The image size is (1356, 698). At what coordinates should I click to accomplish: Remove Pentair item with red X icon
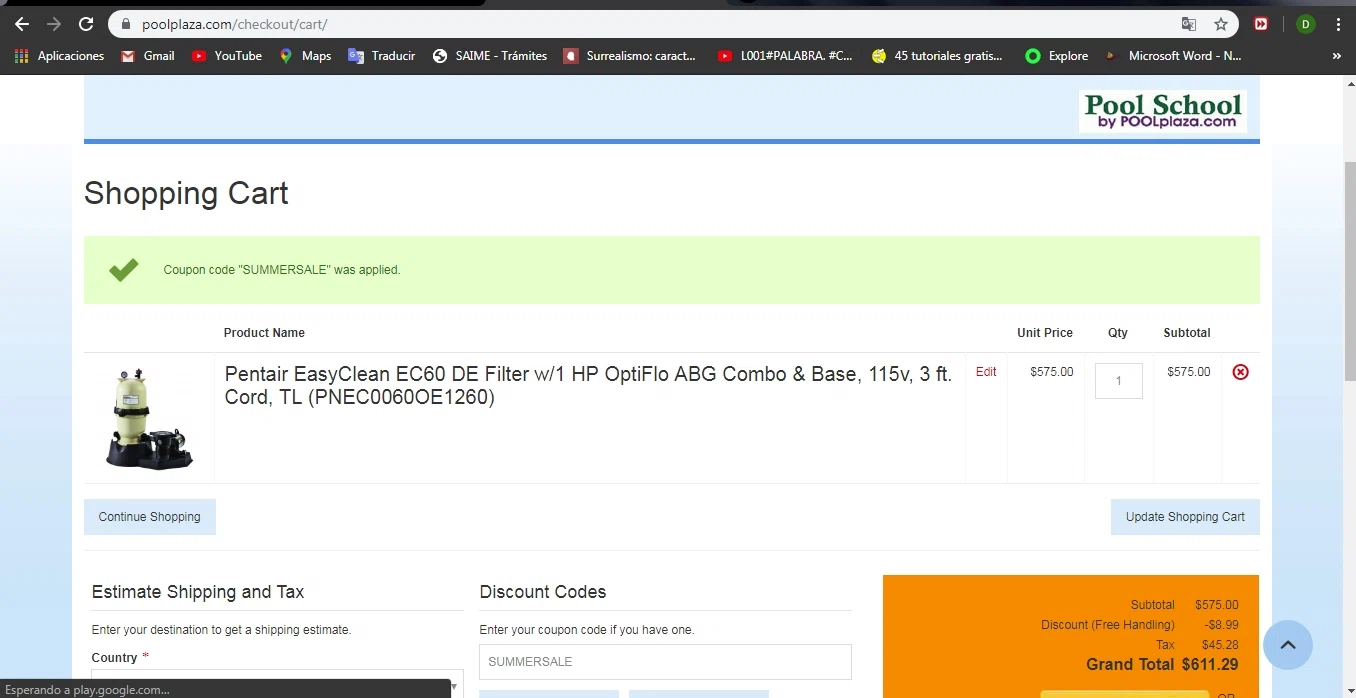1241,372
